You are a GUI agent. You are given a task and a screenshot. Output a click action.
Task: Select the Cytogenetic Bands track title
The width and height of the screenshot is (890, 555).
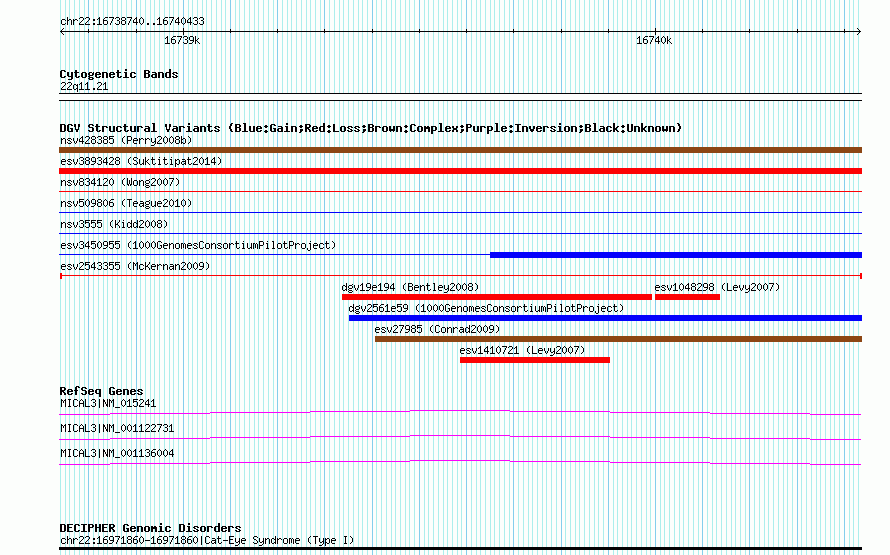click(119, 74)
